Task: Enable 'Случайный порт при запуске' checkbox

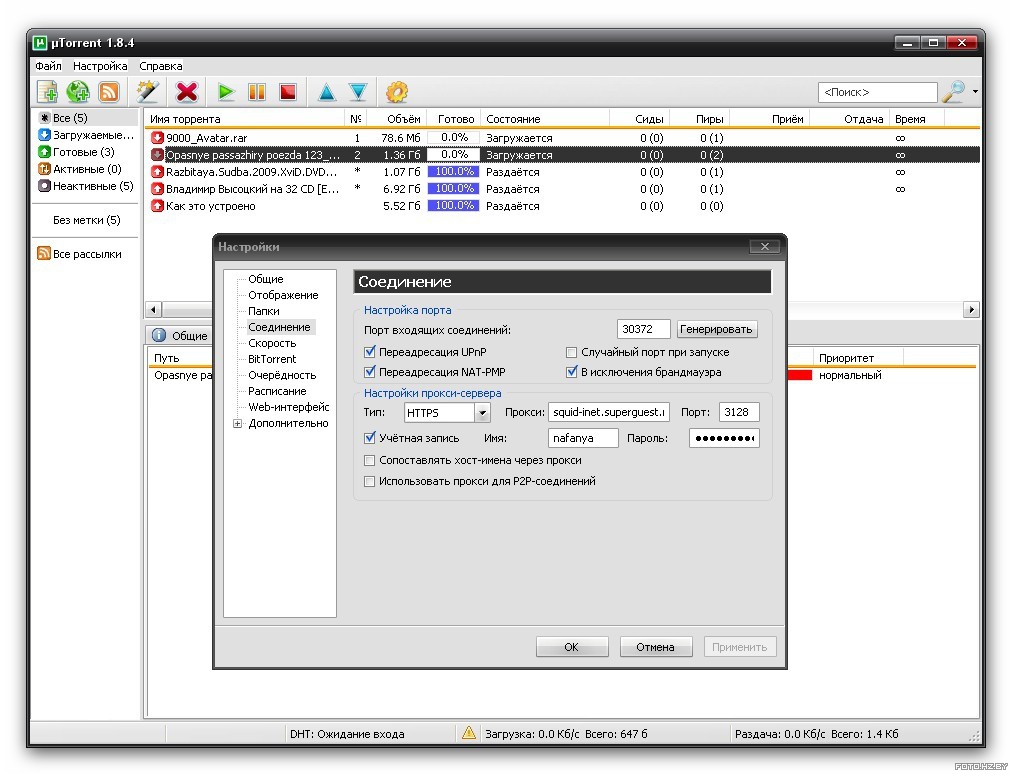Action: pos(571,352)
